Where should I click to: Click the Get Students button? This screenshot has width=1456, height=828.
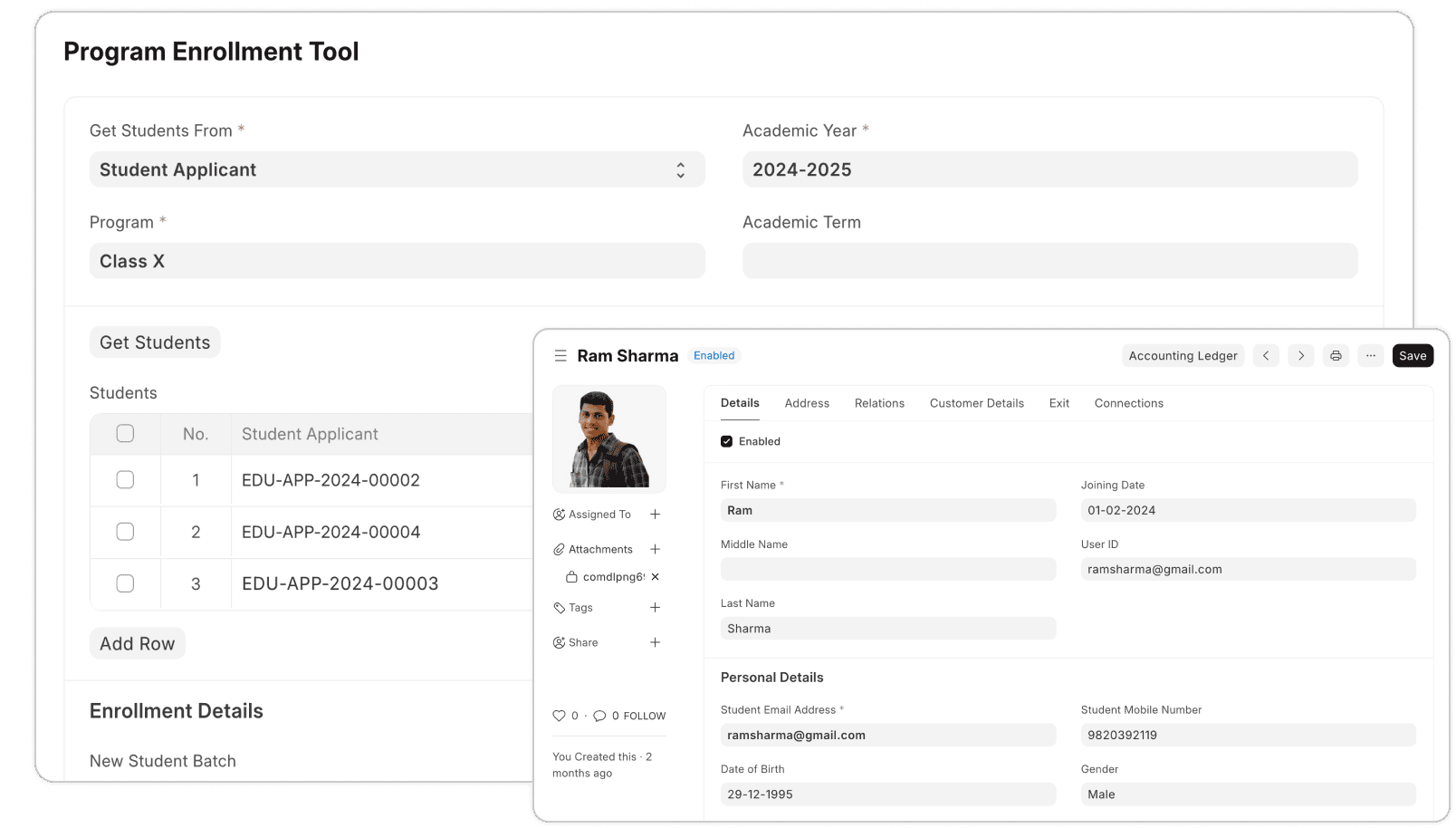click(x=155, y=342)
